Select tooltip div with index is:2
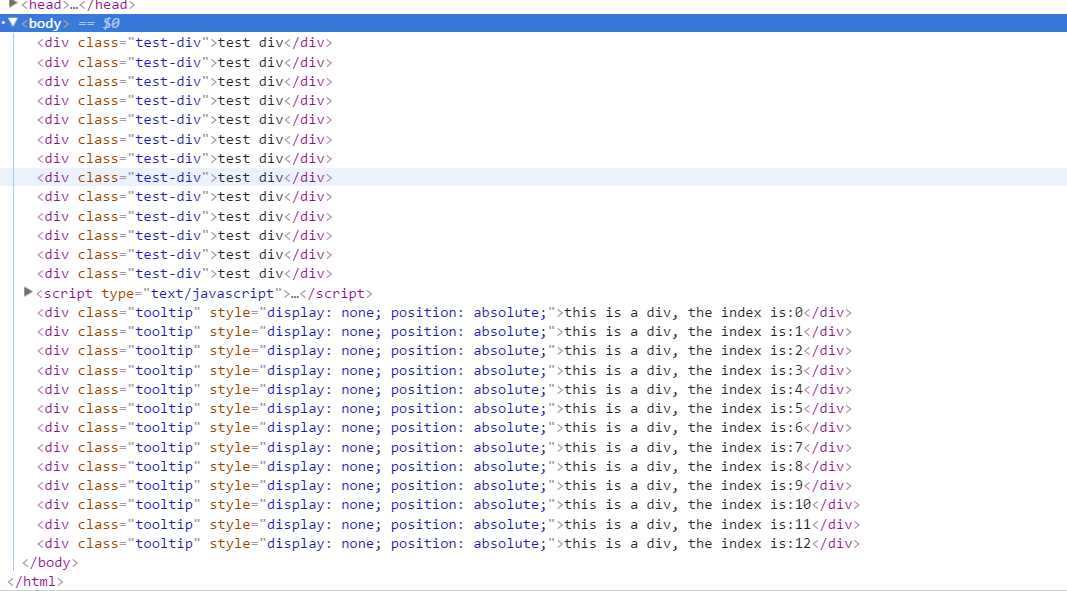Image resolution: width=1067 pixels, height=591 pixels. [x=444, y=351]
